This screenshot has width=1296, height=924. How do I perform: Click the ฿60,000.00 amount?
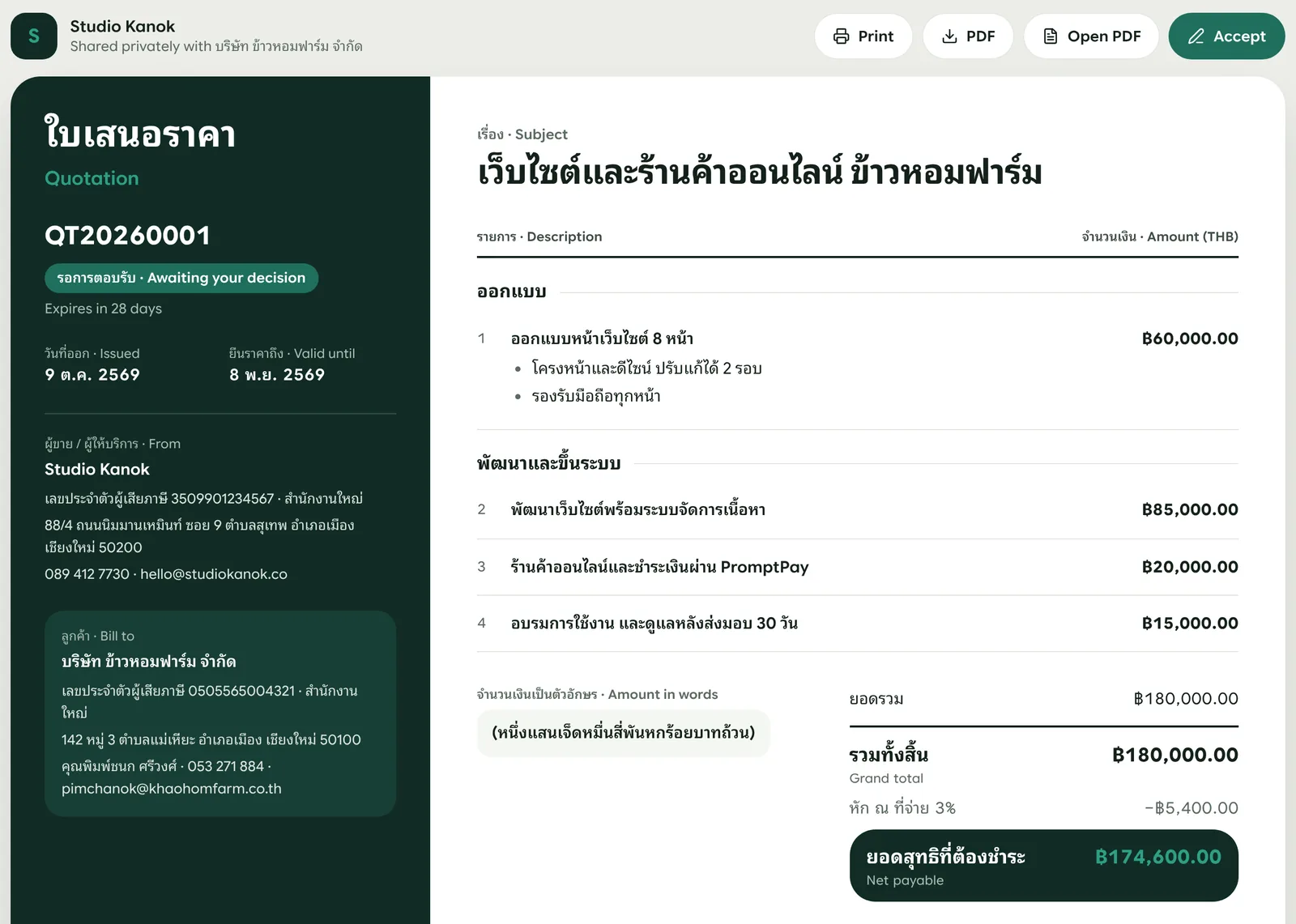click(1190, 339)
